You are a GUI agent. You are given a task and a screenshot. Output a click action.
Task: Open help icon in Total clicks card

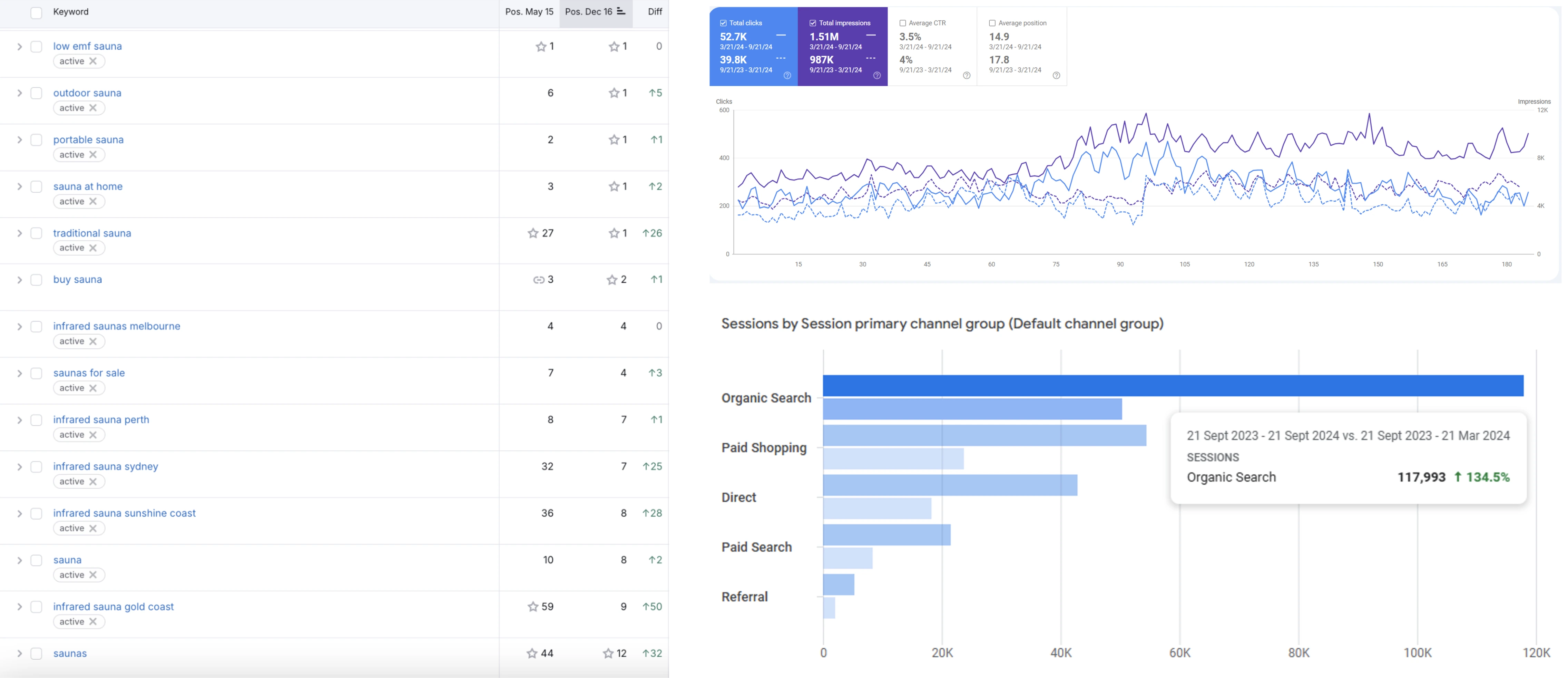787,76
